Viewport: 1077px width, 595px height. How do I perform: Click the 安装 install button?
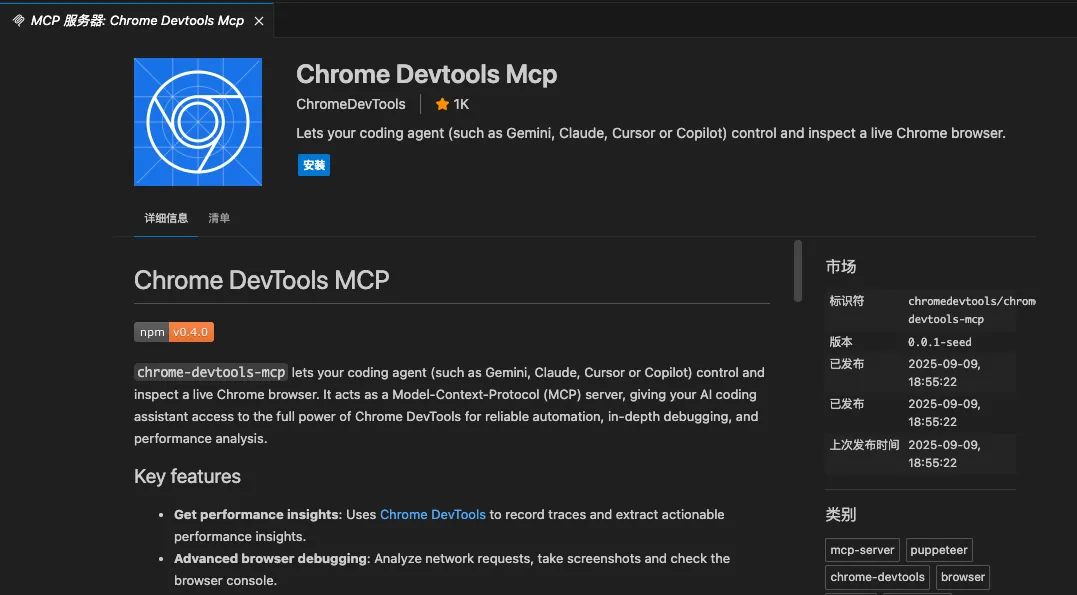tap(314, 165)
